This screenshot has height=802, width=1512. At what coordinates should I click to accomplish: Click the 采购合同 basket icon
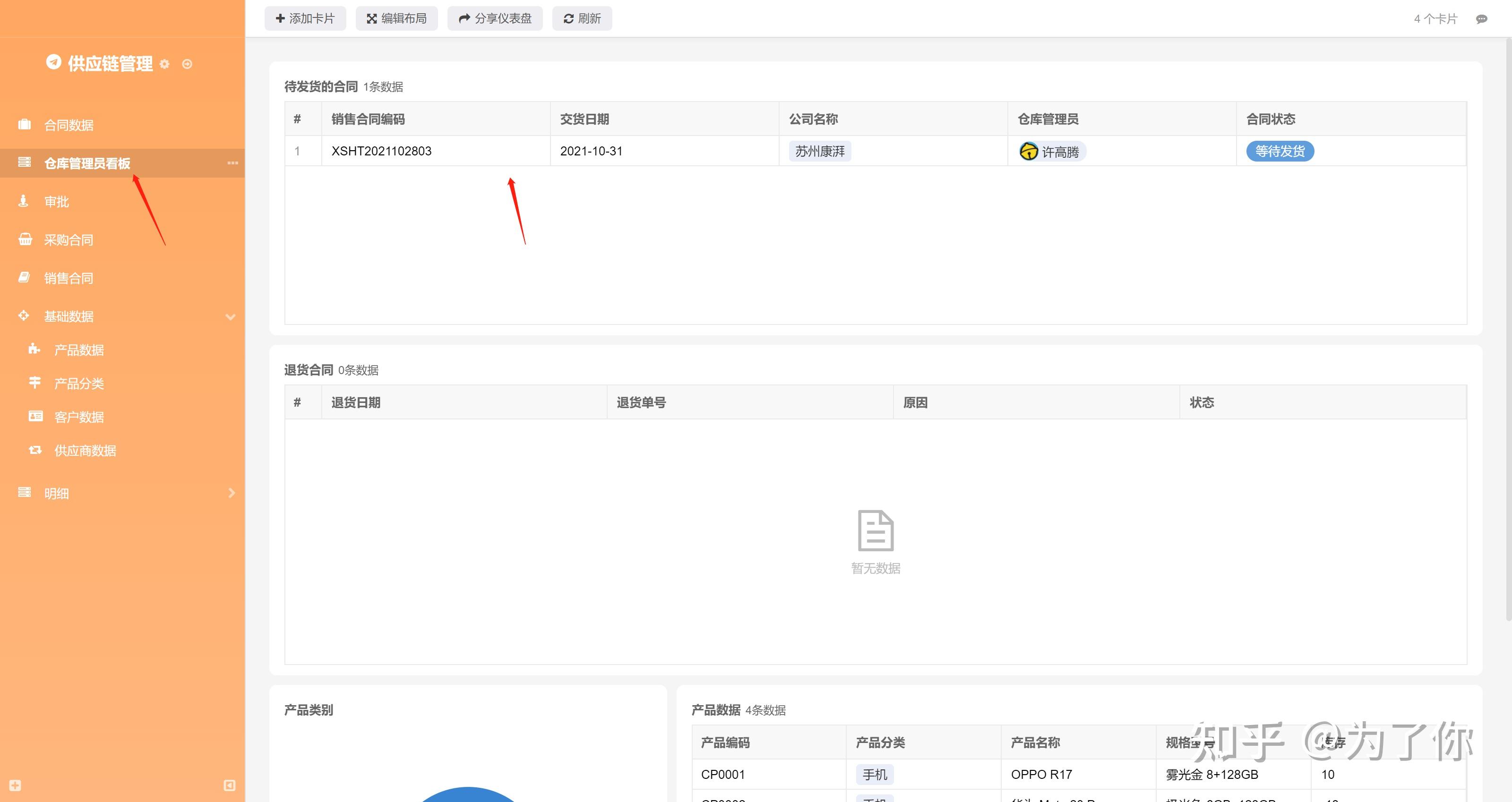[x=25, y=239]
